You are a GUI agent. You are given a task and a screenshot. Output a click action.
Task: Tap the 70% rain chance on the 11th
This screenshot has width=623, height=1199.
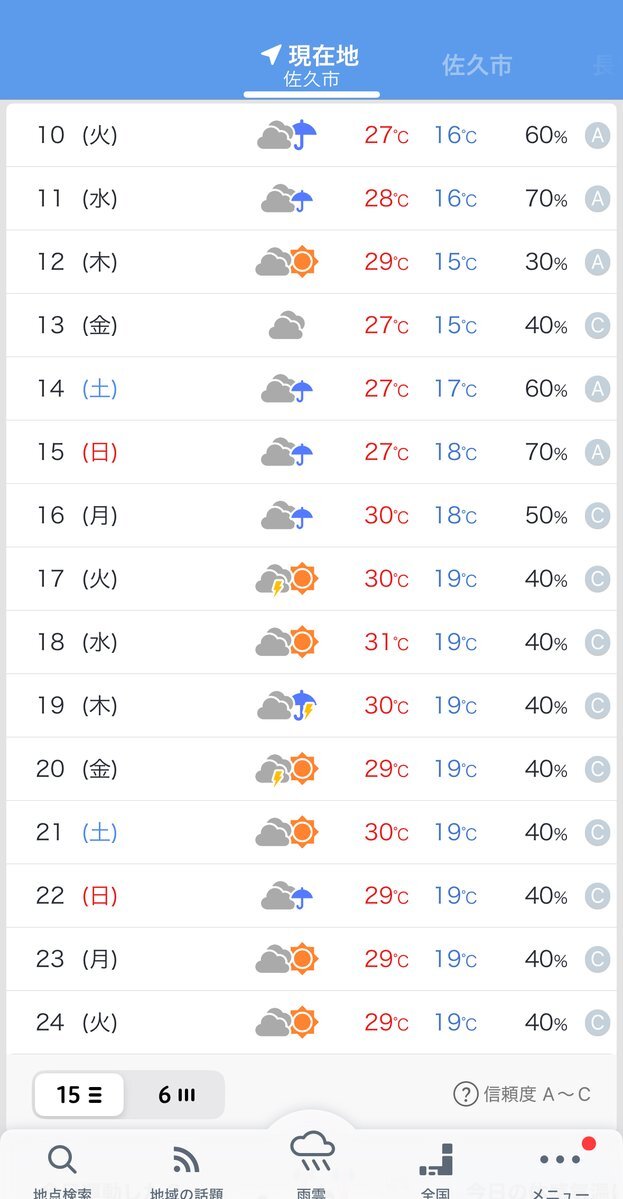pos(546,199)
